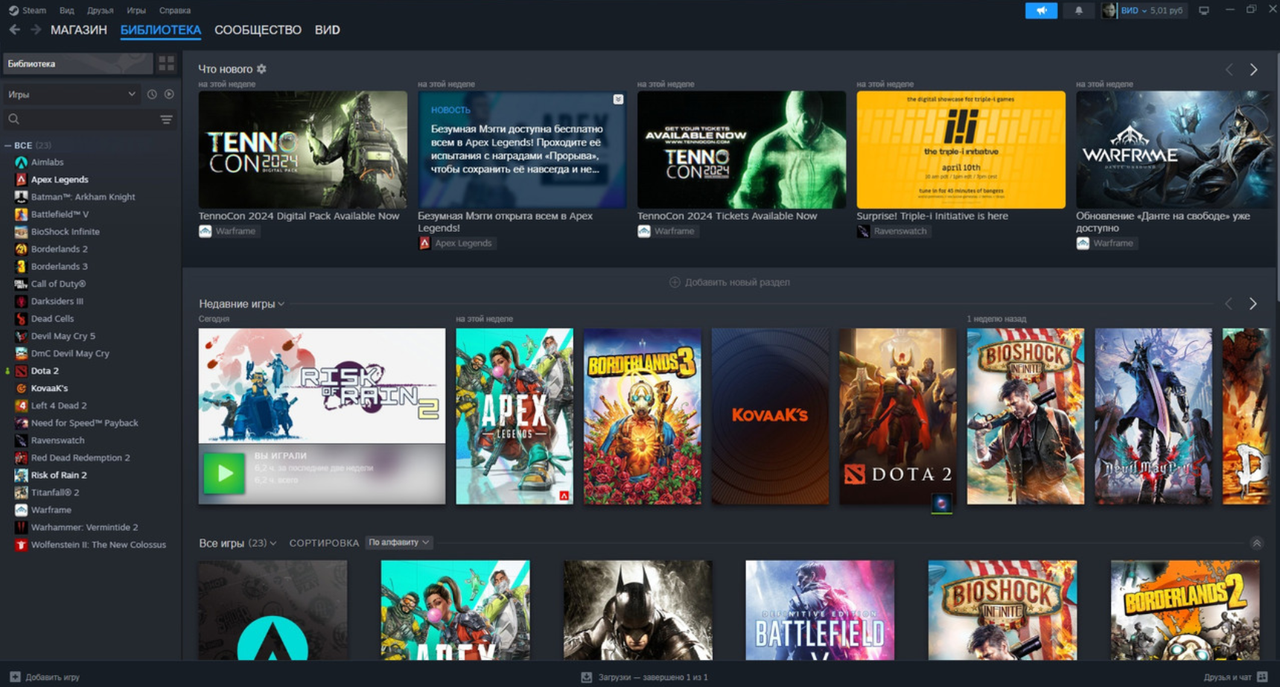Click the Ravenswatch tag under Triple-i news
Viewport: 1280px width, 687px height.
click(x=893, y=231)
